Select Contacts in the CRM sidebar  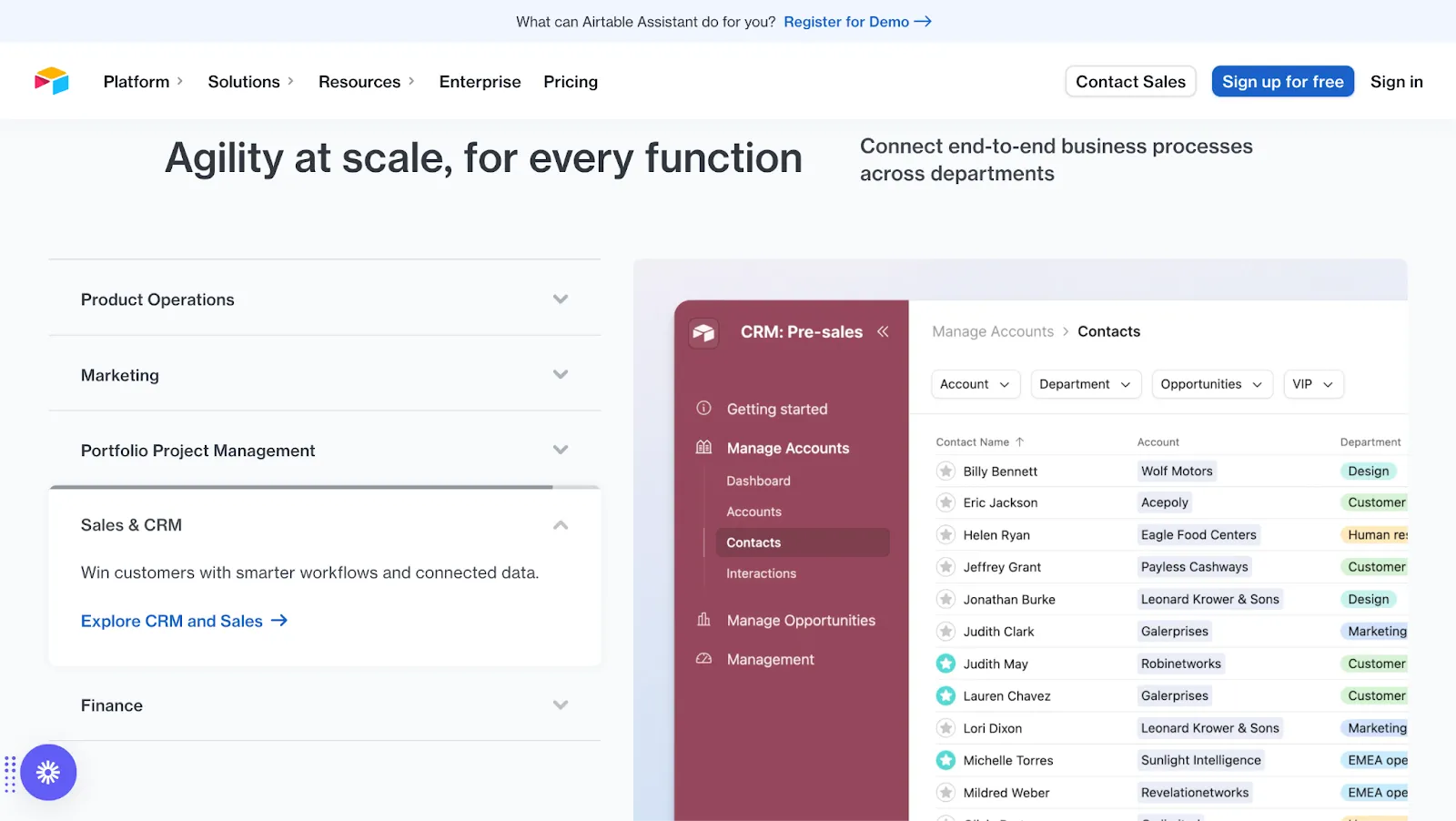pos(802,542)
